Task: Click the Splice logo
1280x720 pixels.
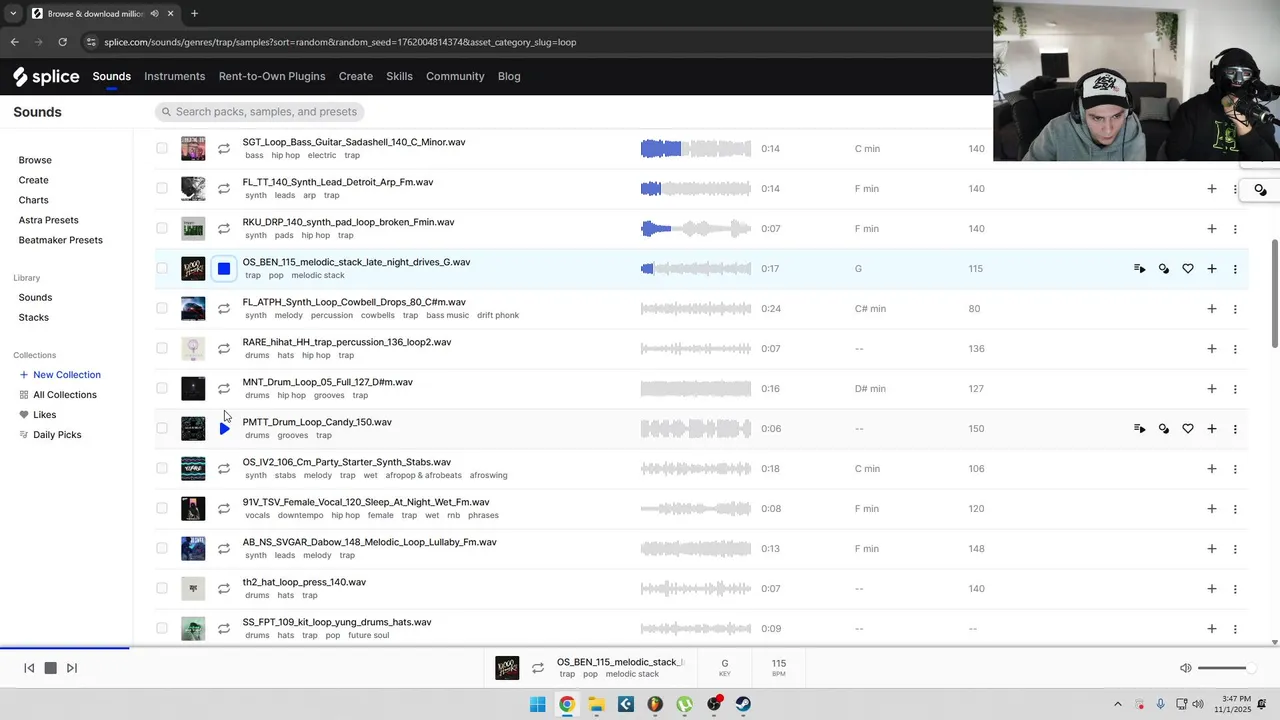Action: [46, 76]
